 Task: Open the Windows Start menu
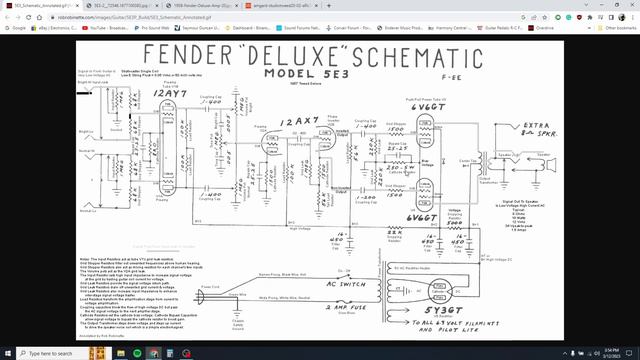(7, 353)
